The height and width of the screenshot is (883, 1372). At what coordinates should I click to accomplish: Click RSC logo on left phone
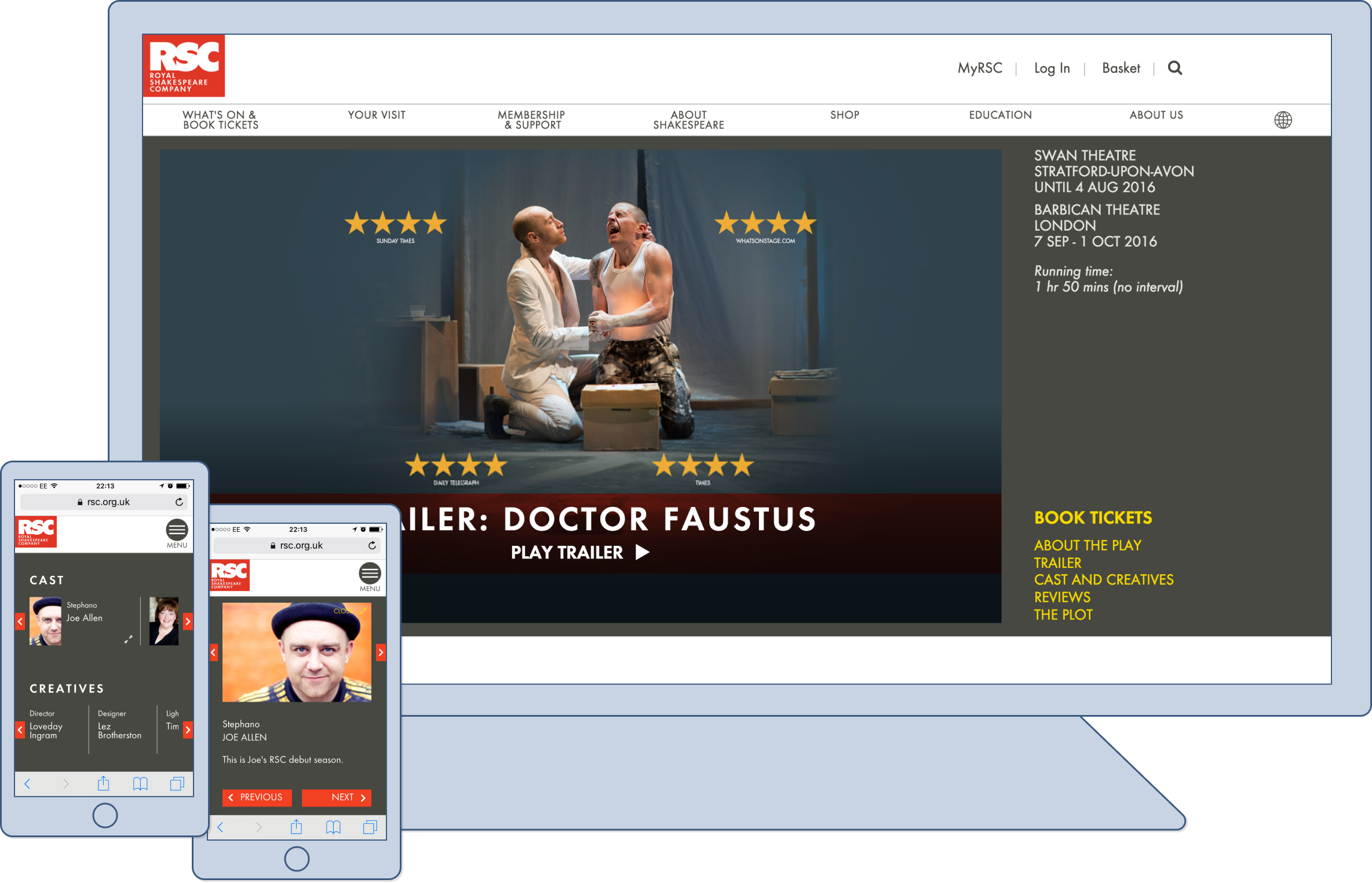[x=36, y=531]
